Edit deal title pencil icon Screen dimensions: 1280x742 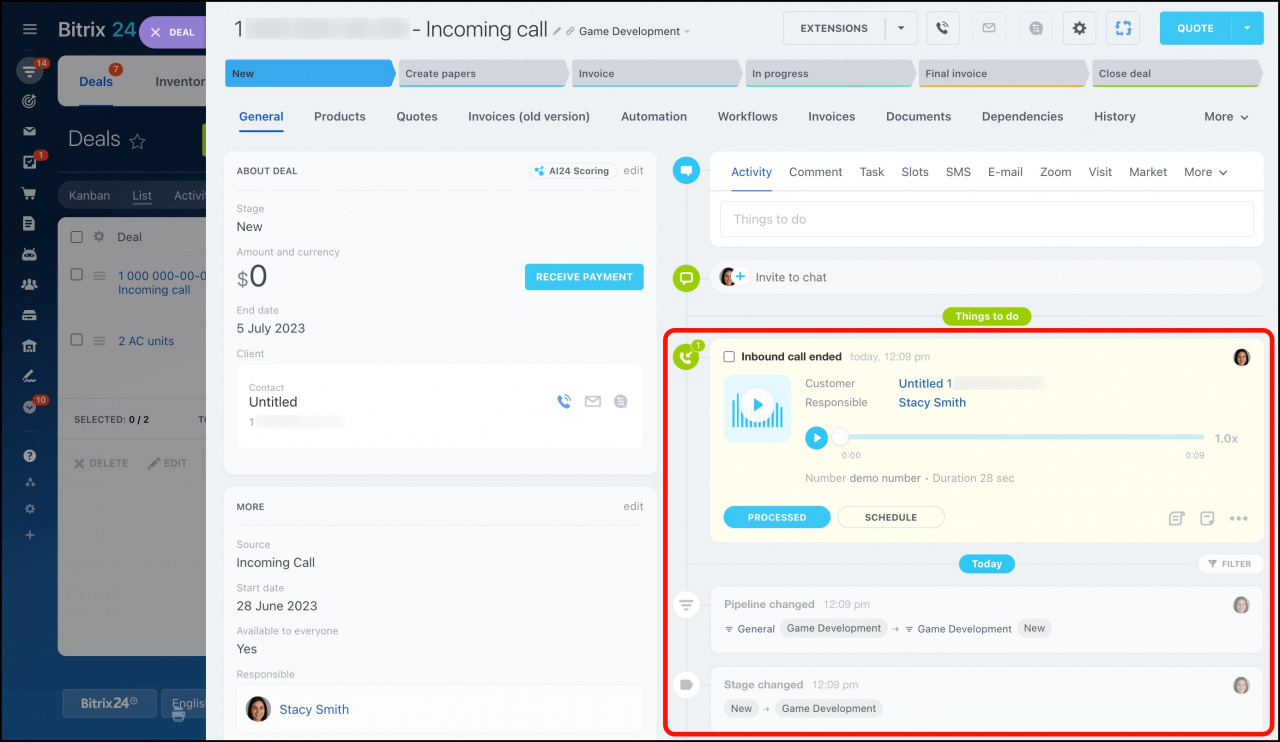pos(557,32)
